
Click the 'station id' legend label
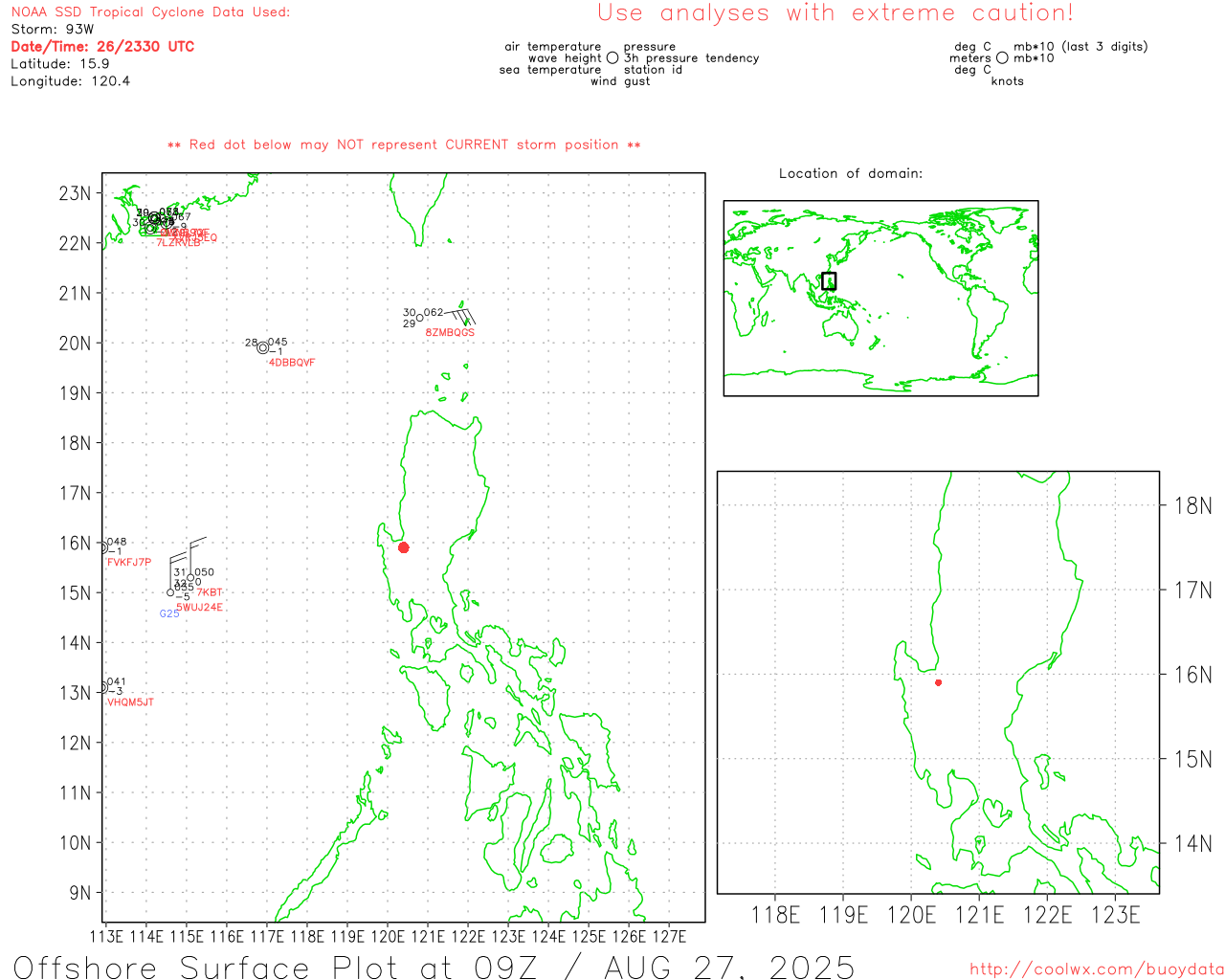coord(653,70)
